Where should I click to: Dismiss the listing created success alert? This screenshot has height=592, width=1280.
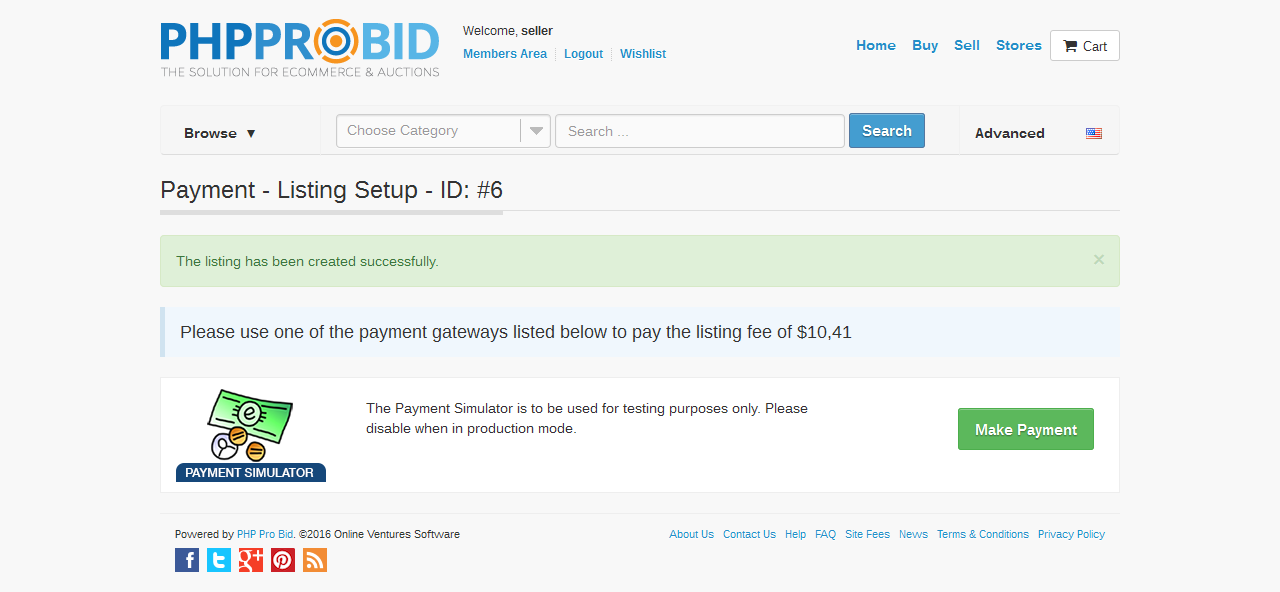pyautogui.click(x=1099, y=260)
